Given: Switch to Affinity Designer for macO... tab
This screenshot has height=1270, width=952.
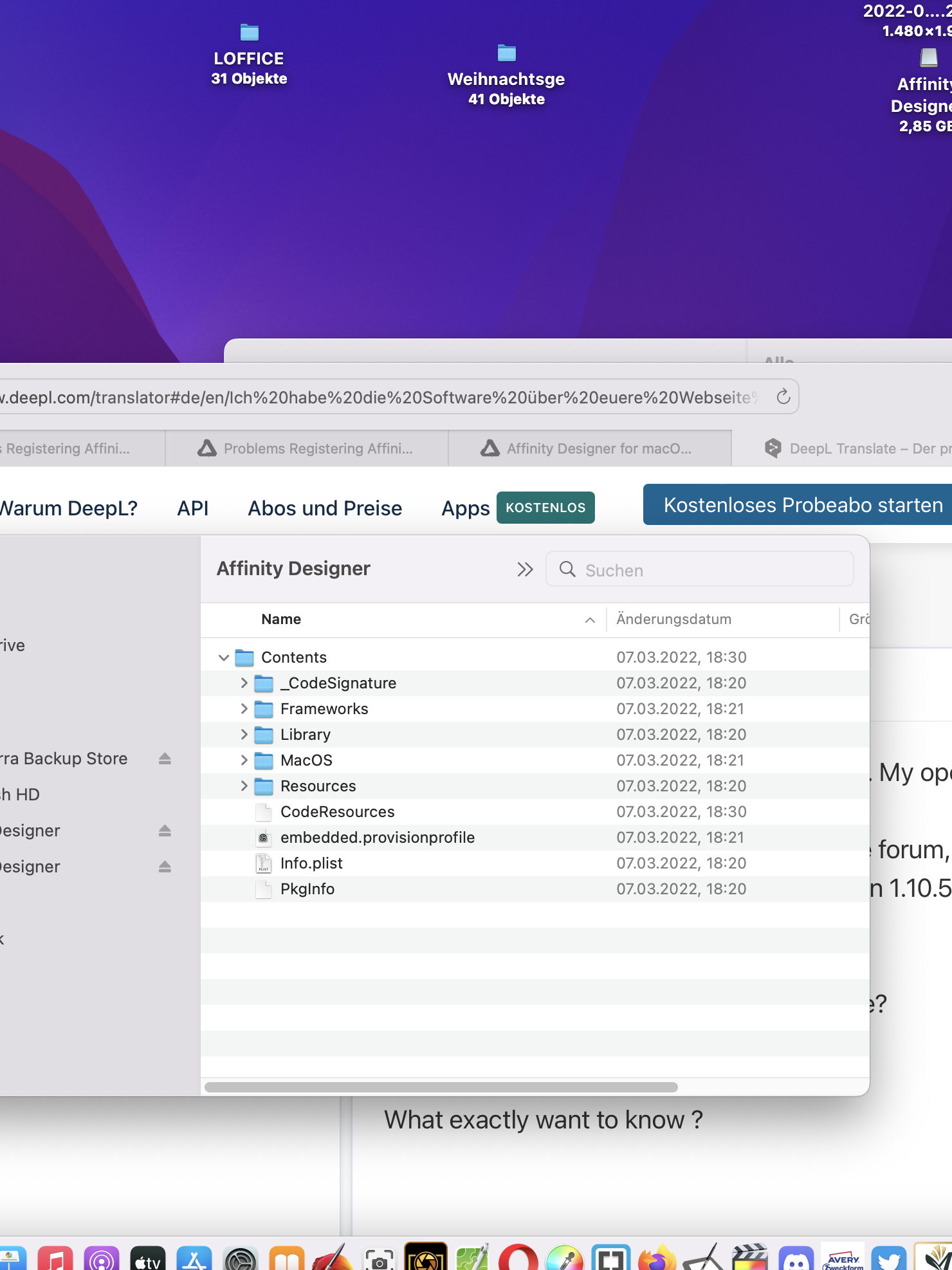Looking at the screenshot, I should click(589, 448).
